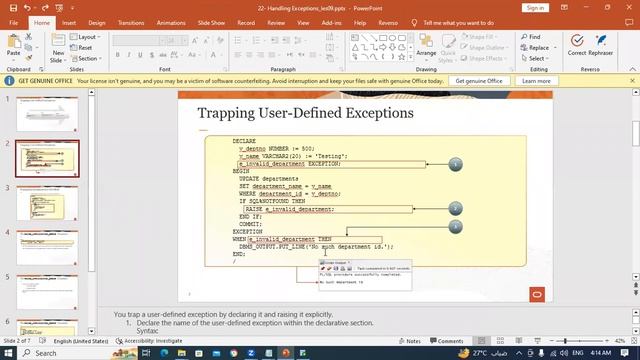This screenshot has width=640, height=360.
Task: Open Ribbon Display Options
Action: click(x=564, y=8)
